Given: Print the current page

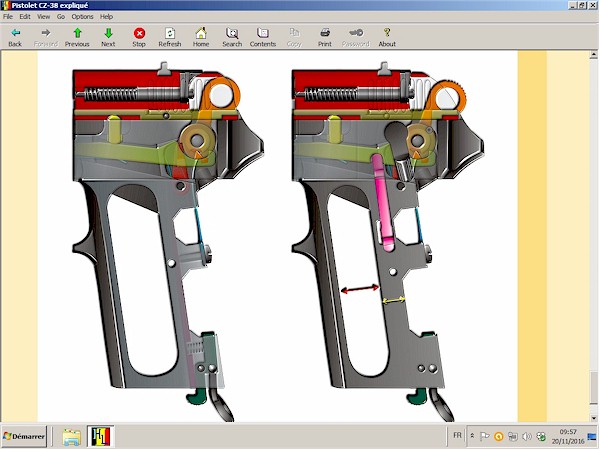Looking at the screenshot, I should point(325,37).
